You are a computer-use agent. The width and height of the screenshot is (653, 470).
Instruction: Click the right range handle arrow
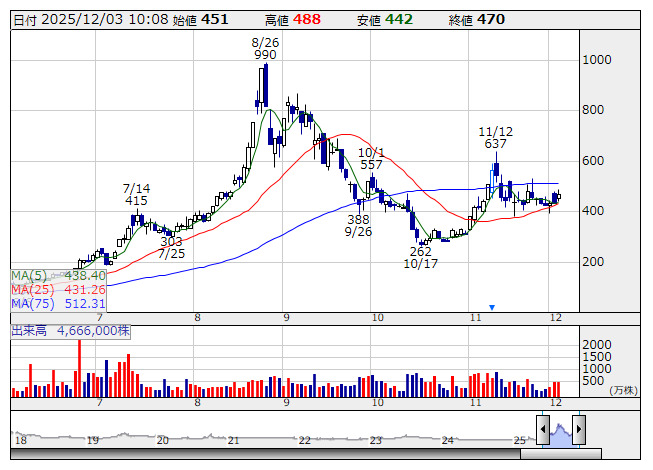(577, 430)
